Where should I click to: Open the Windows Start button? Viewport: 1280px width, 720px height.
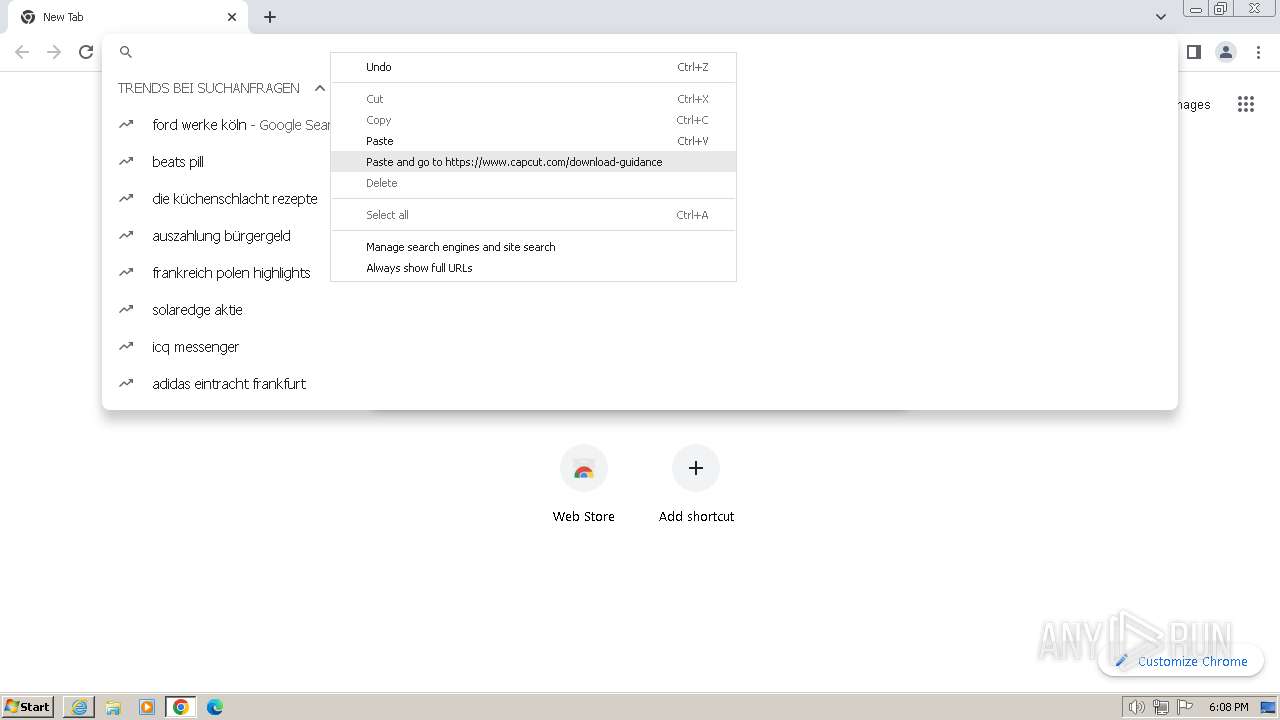pos(28,707)
